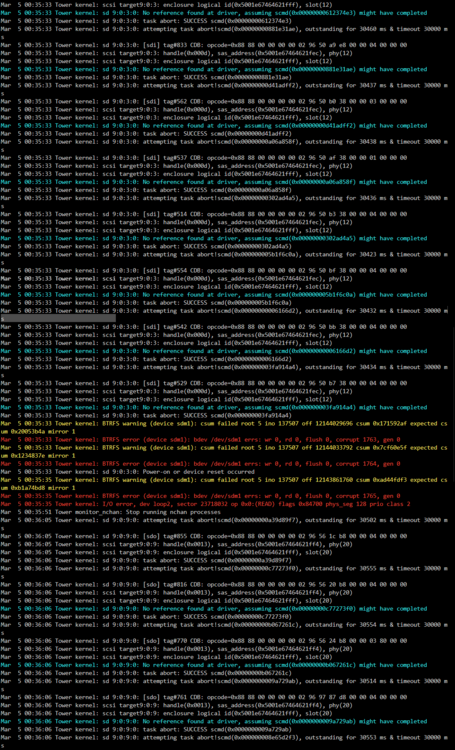Click the BTRFS warning line with offset 12143861760
The image size is (455, 750).
coord(224,484)
